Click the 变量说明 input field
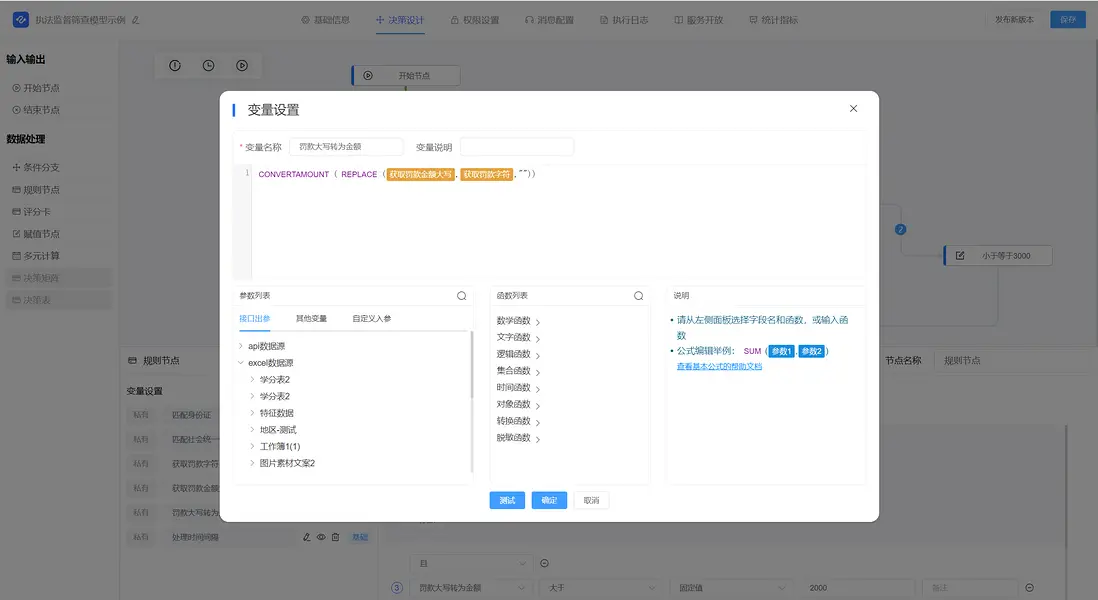1098x600 pixels. point(516,147)
